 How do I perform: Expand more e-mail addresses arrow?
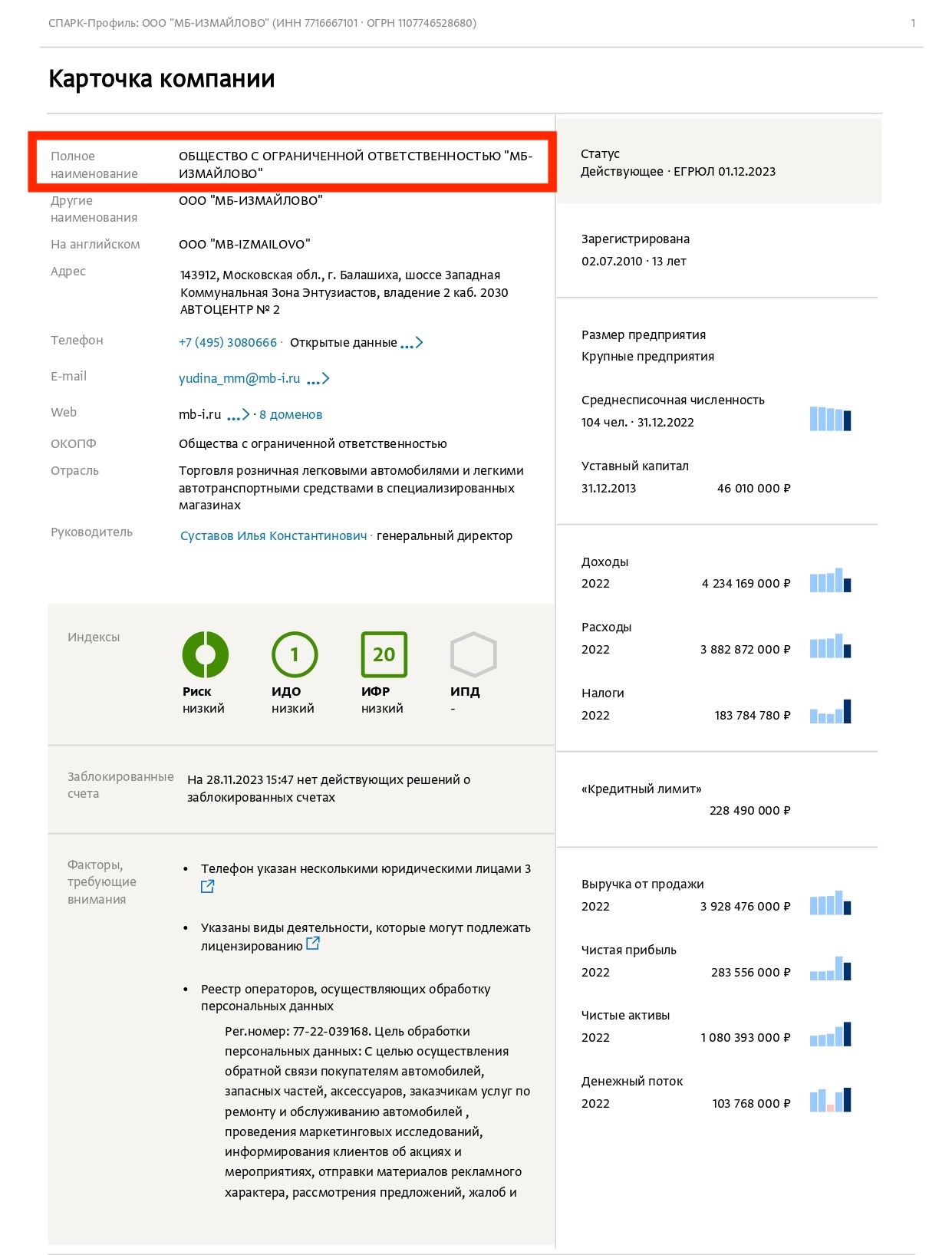click(318, 379)
